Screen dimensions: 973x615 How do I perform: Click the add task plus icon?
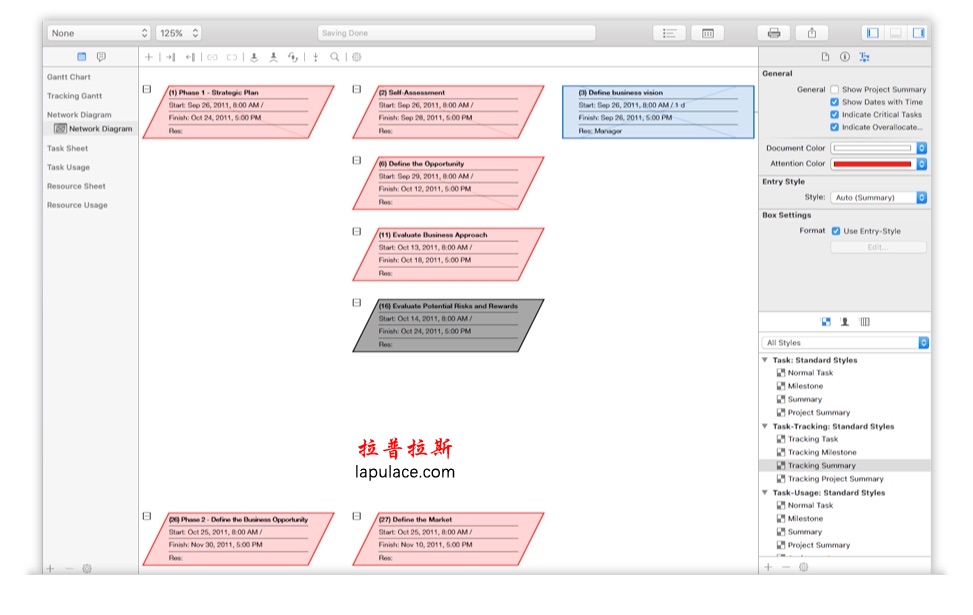click(x=149, y=57)
